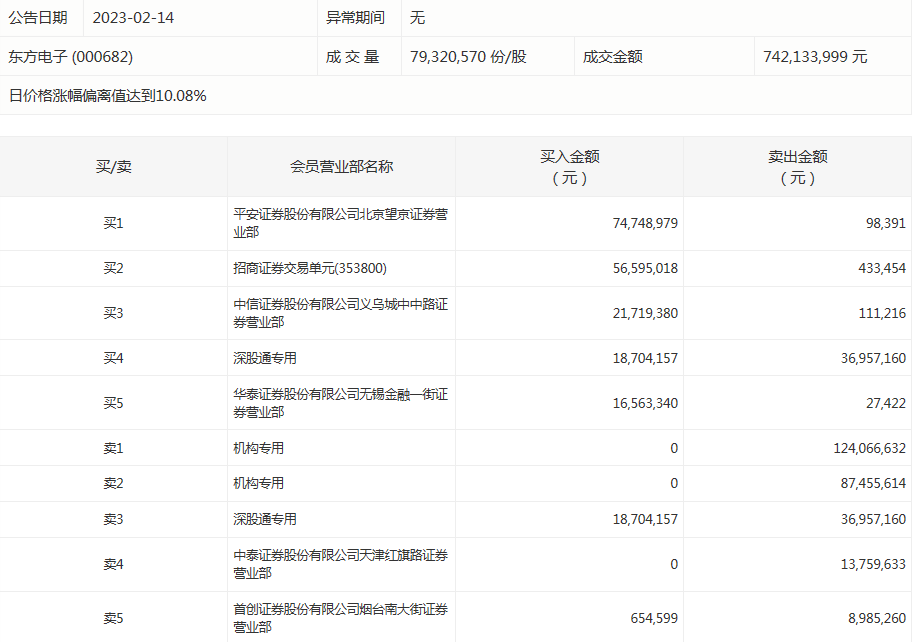The height and width of the screenshot is (642, 912).
Task: Click 深股通专用 in the 买4 row
Action: click(x=265, y=358)
